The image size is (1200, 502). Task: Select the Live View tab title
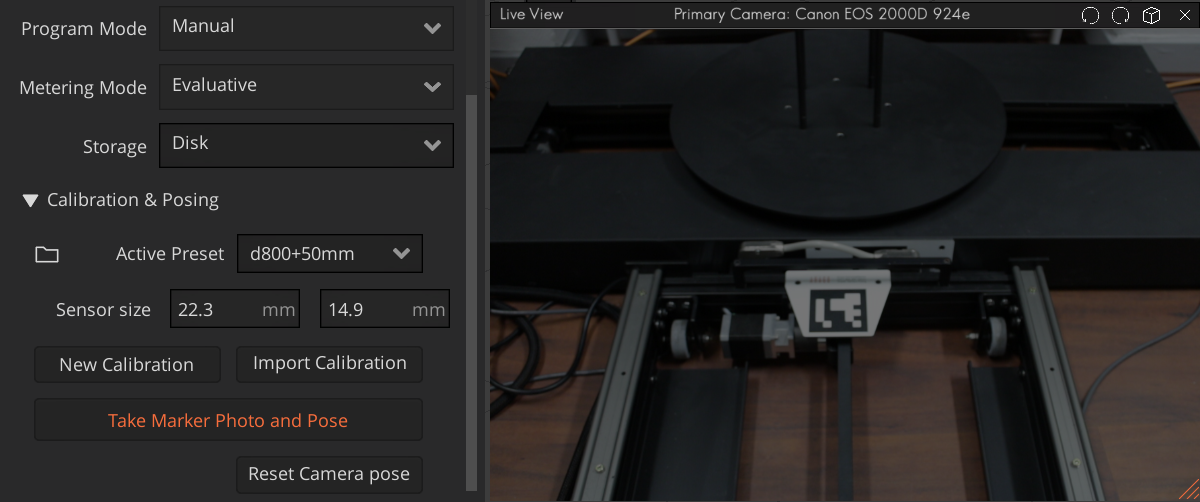point(531,14)
